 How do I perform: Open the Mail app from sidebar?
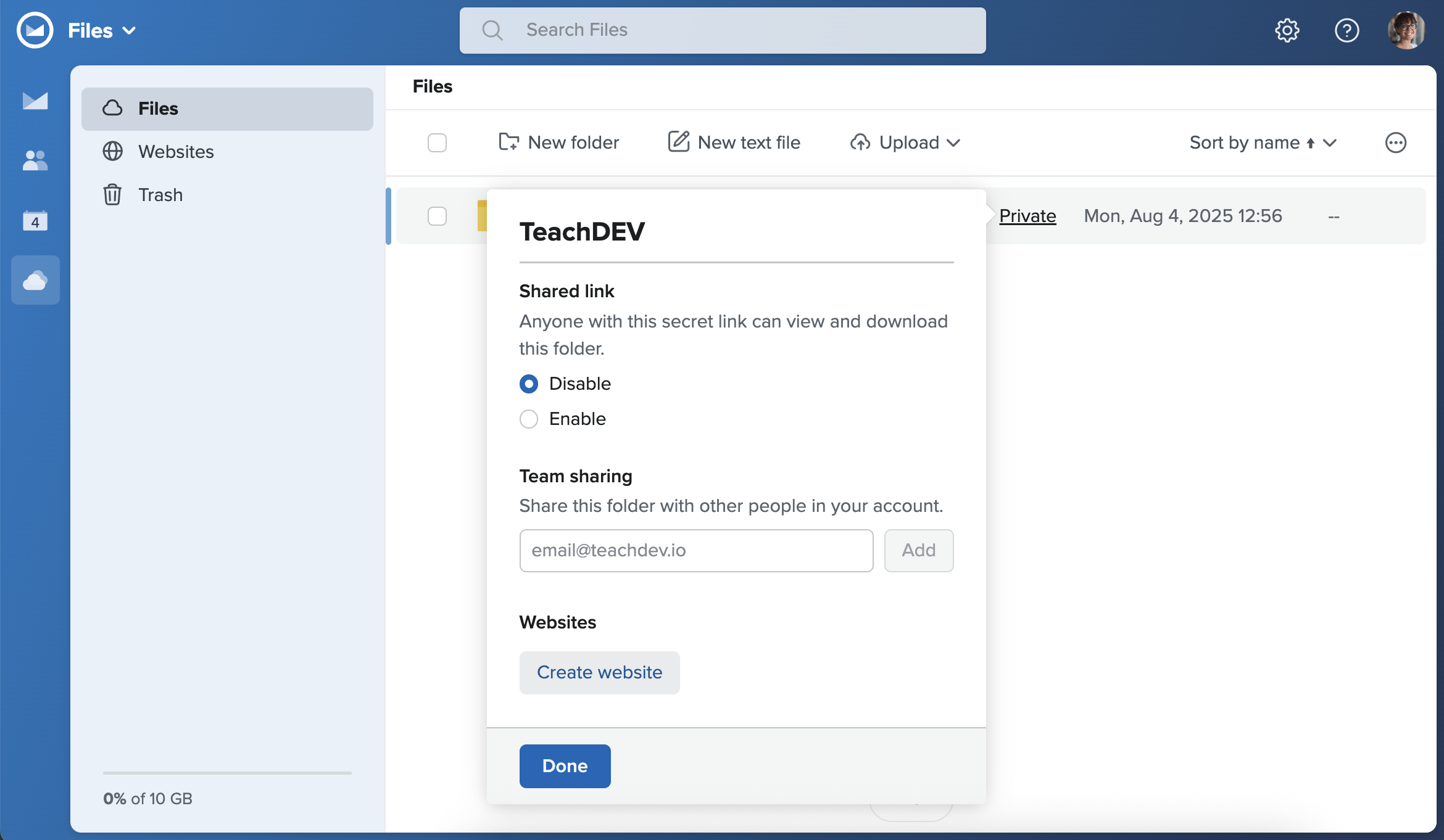pos(35,101)
